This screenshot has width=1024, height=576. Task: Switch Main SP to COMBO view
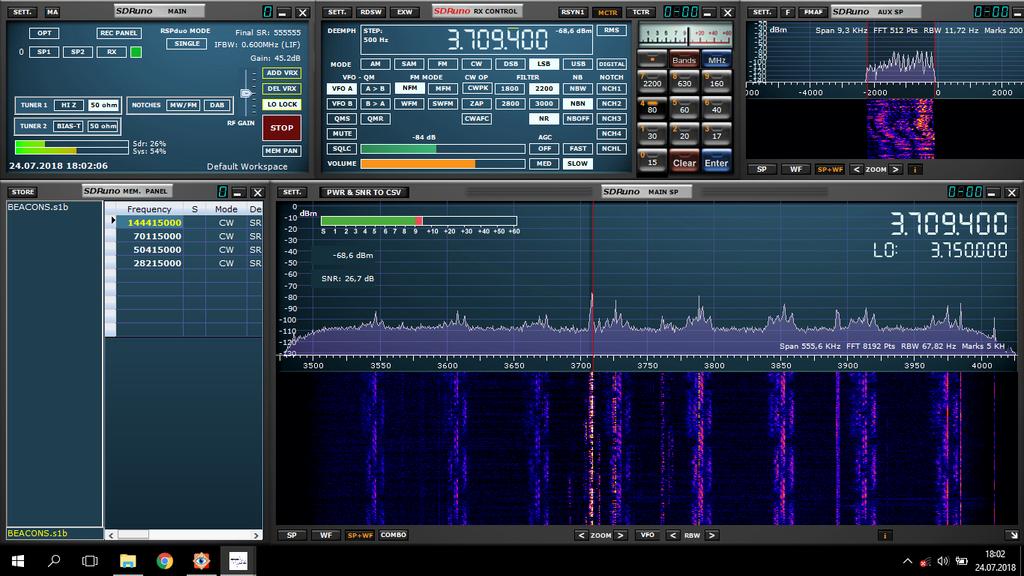click(x=393, y=535)
